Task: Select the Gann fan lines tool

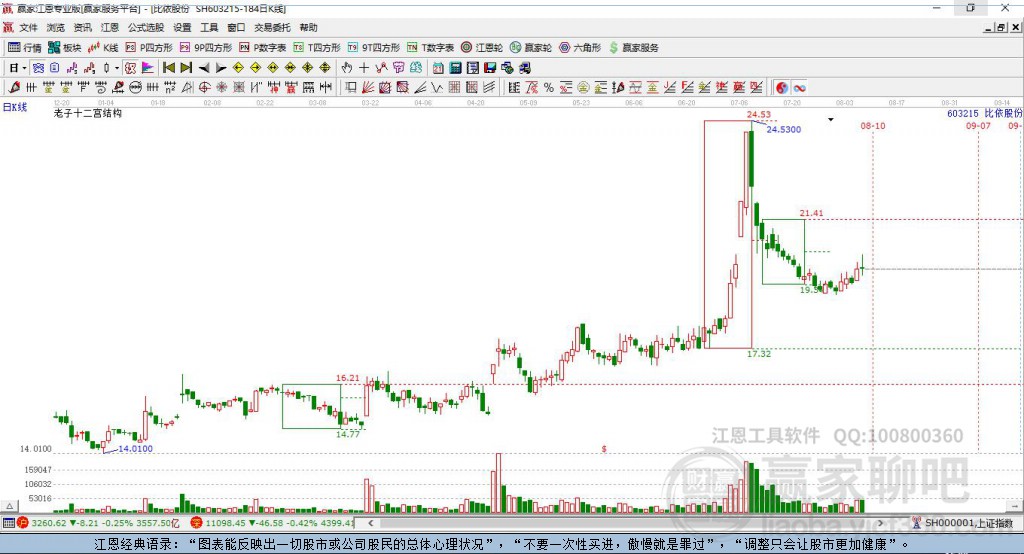Action: [368, 88]
